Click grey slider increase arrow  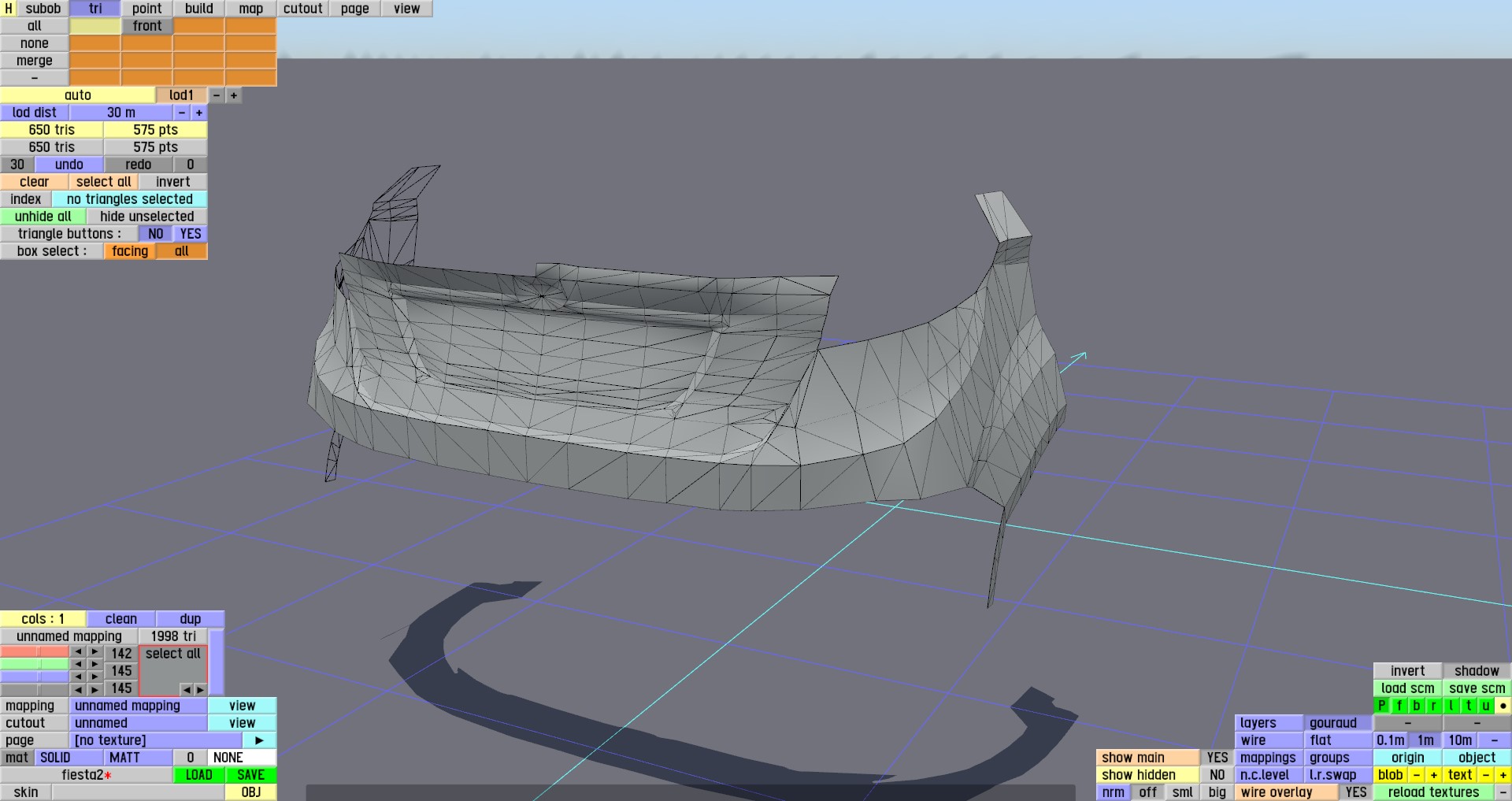pyautogui.click(x=95, y=690)
